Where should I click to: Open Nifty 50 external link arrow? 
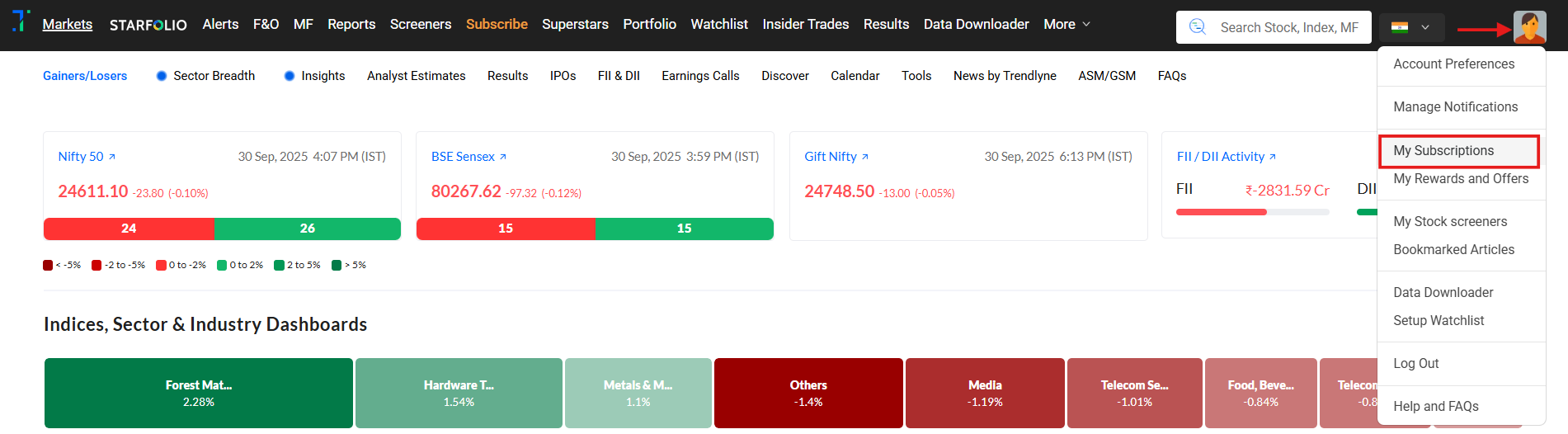pos(112,157)
